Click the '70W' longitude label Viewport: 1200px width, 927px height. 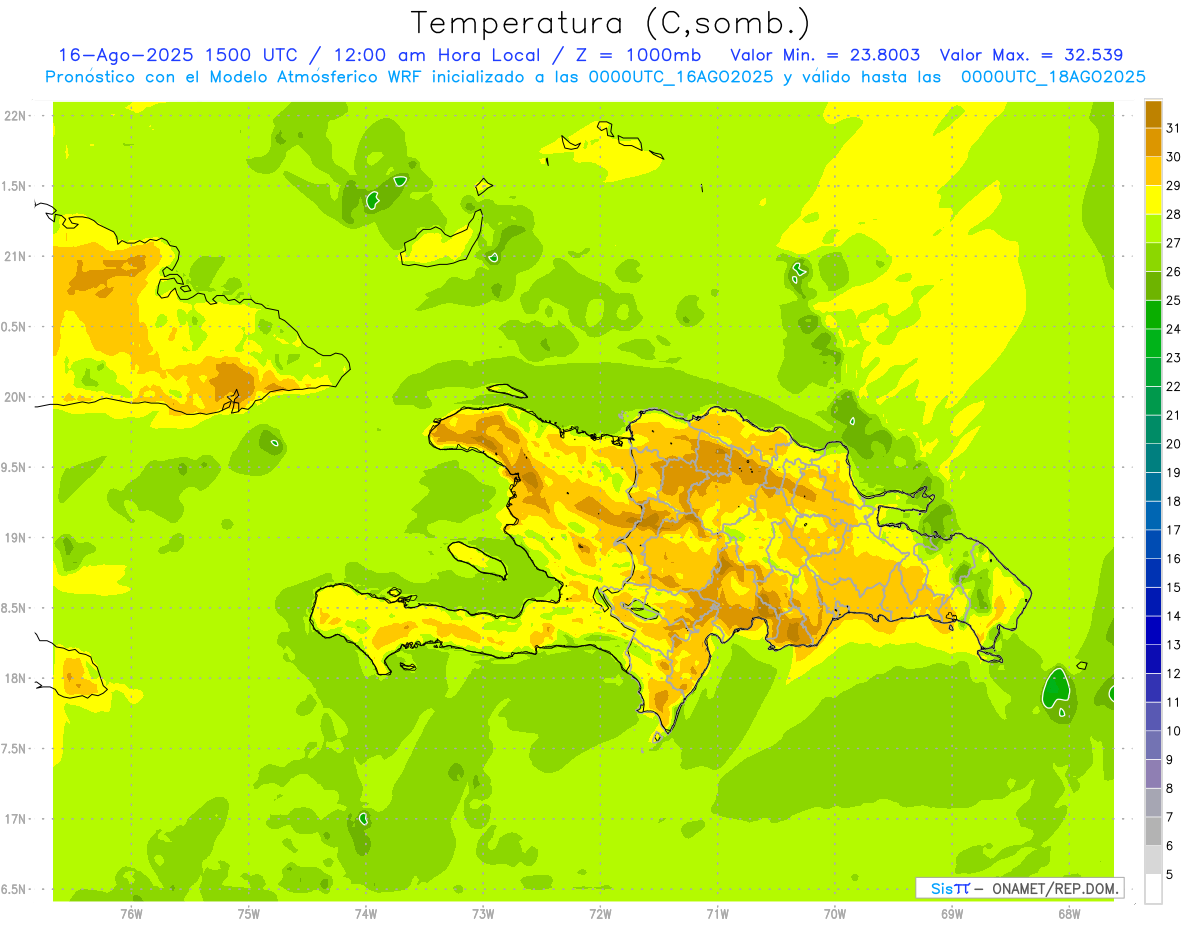point(835,912)
